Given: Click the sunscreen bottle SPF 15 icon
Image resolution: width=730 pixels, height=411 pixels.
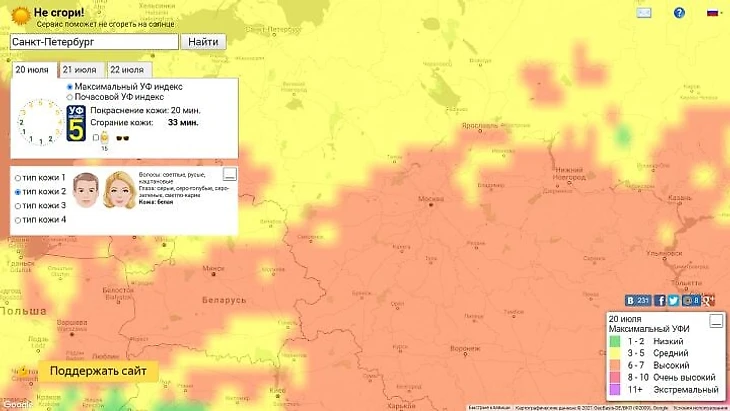Looking at the screenshot, I should [x=104, y=138].
